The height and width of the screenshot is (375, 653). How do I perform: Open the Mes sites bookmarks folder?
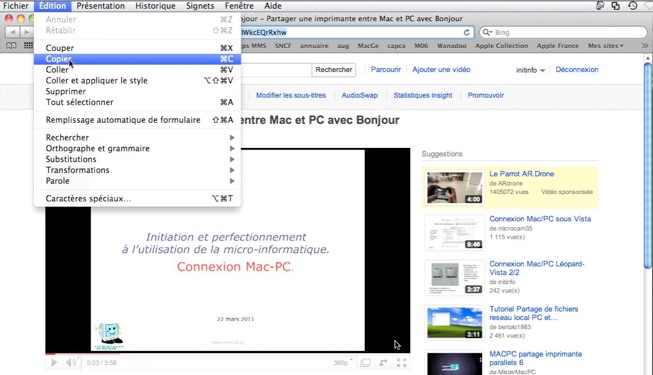(x=606, y=45)
